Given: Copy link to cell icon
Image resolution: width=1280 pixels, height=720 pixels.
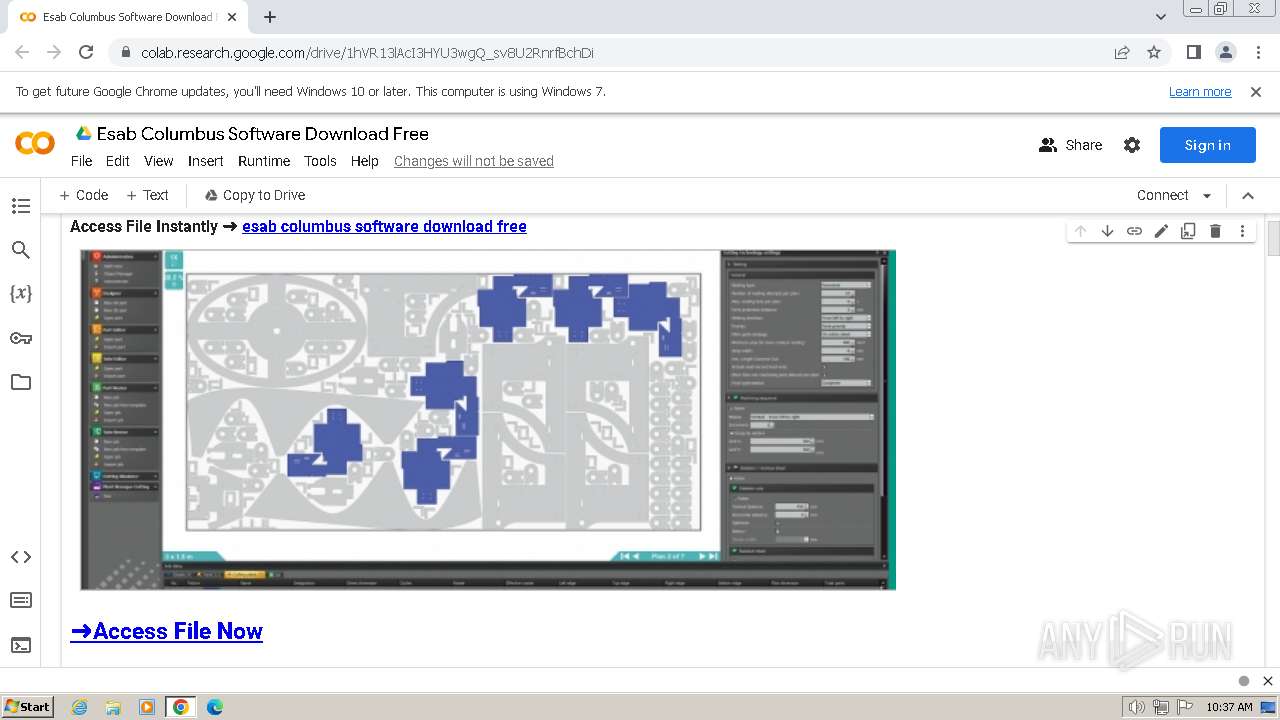Looking at the screenshot, I should tap(1134, 231).
